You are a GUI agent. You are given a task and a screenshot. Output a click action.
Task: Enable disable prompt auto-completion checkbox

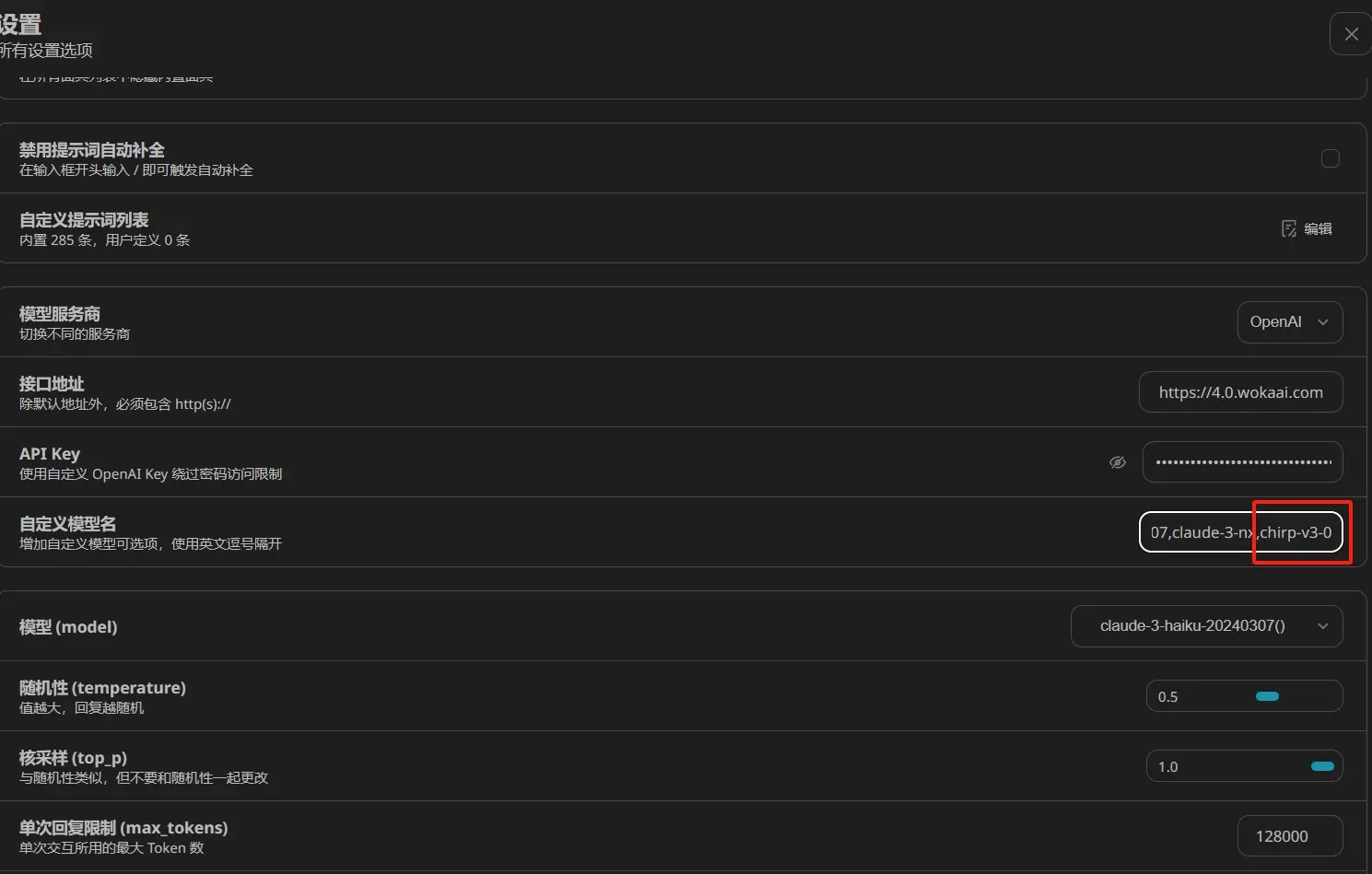[1330, 158]
